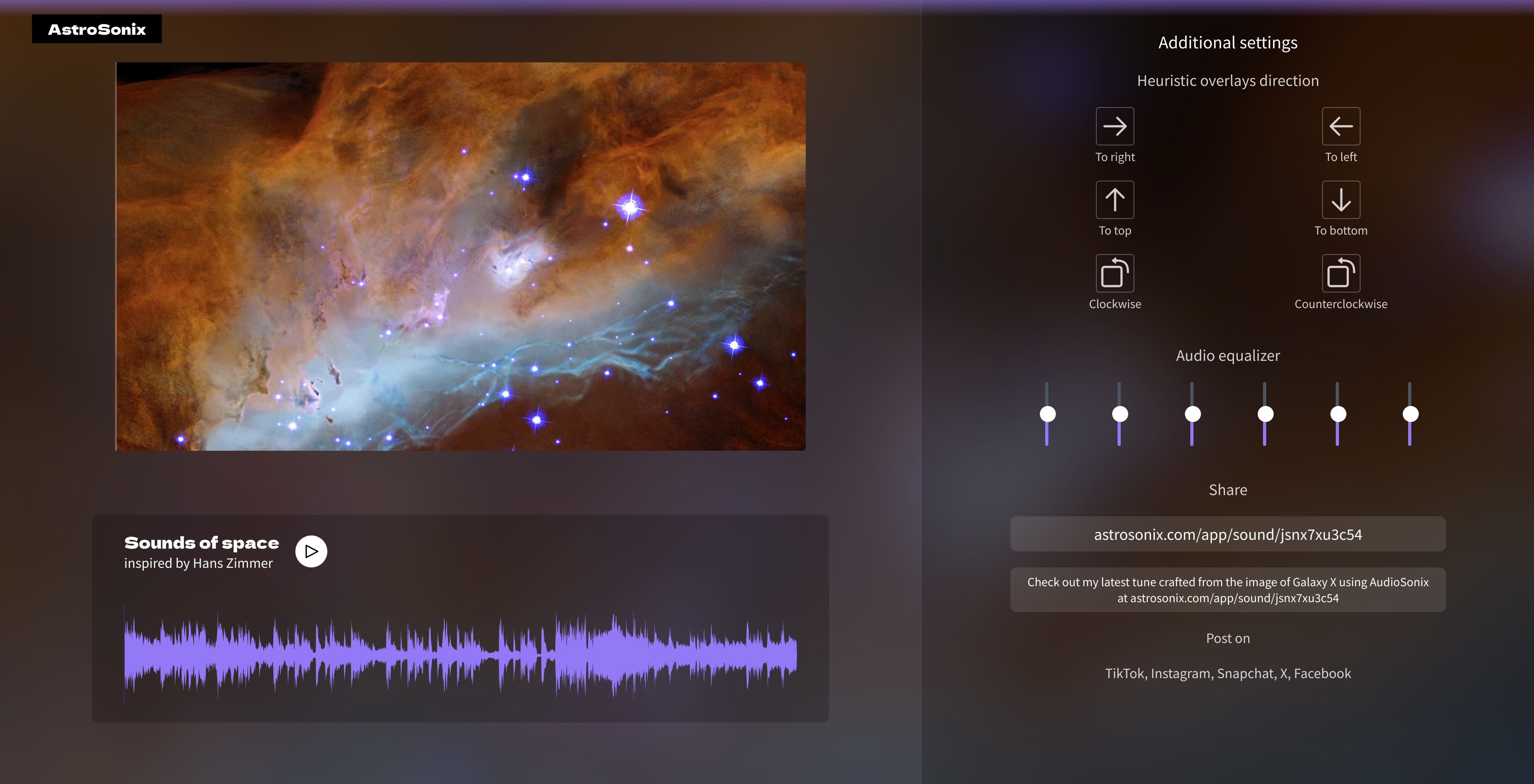Click the astrosonix.com share URL field

coord(1227,535)
